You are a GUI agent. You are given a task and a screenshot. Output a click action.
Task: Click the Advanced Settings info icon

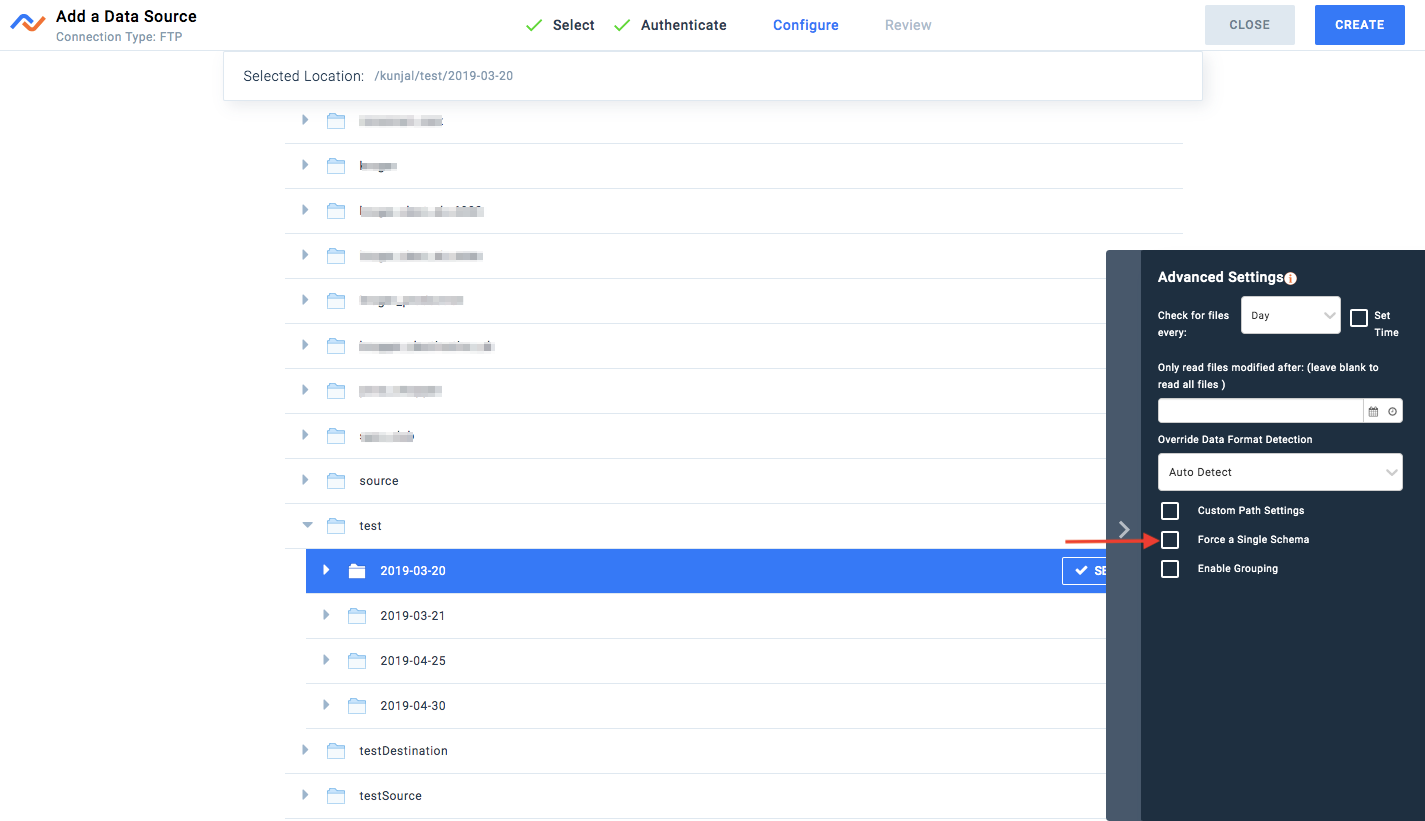click(1290, 279)
